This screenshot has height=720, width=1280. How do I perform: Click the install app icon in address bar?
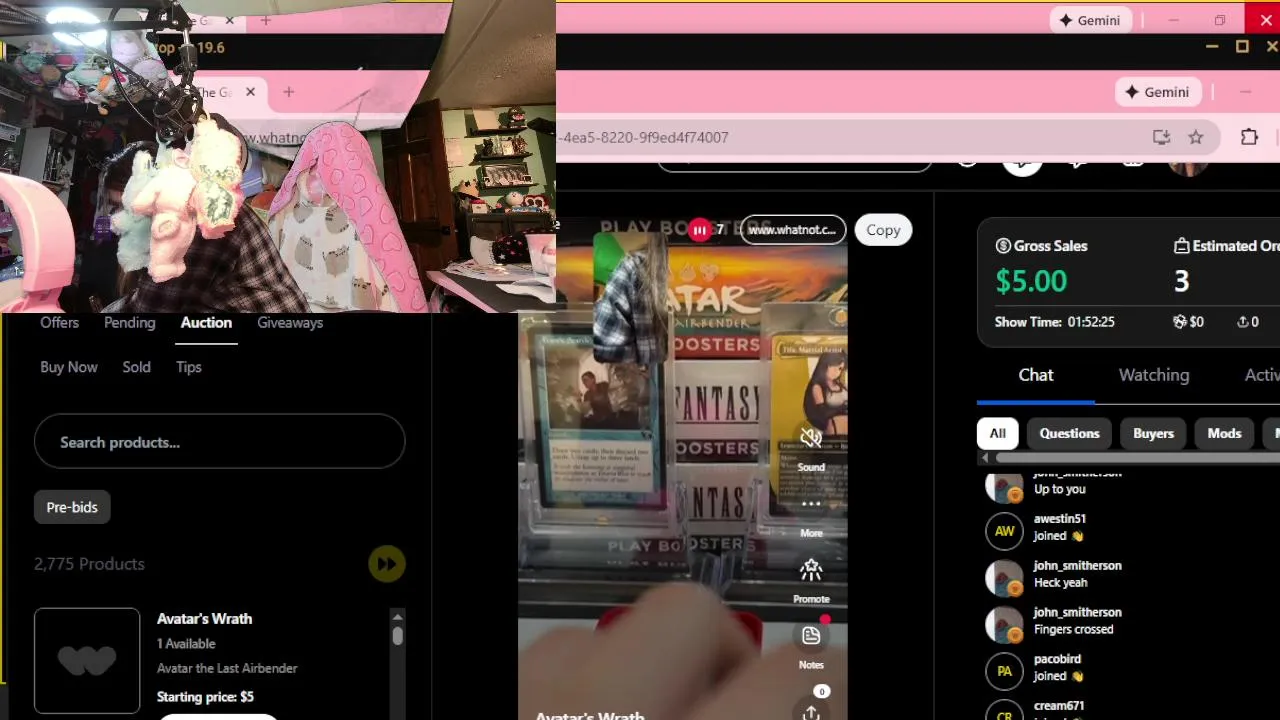point(1161,137)
